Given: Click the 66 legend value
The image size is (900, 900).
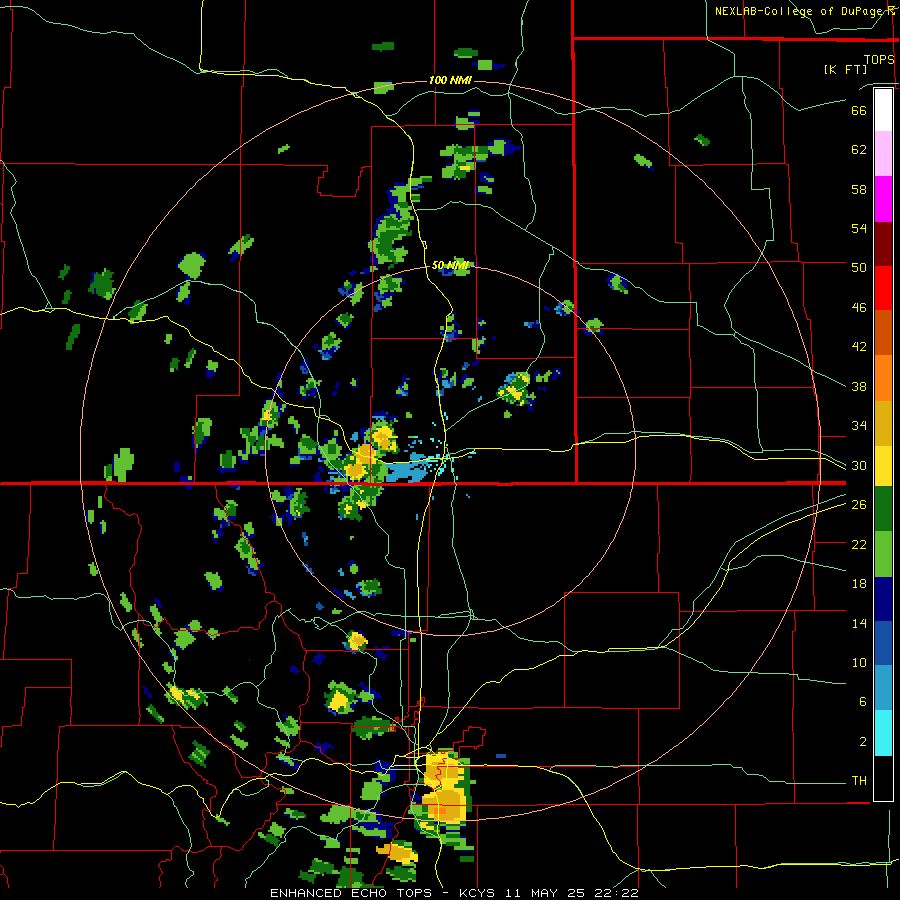Looking at the screenshot, I should pos(859,110).
